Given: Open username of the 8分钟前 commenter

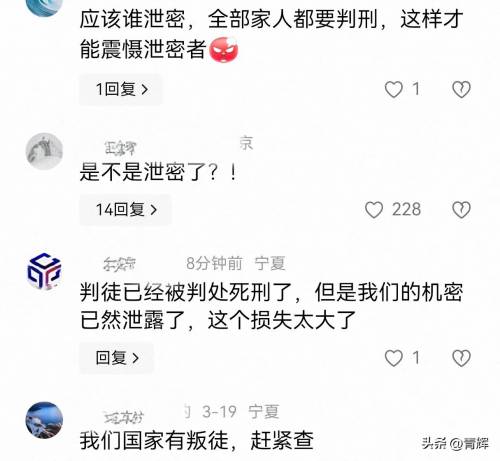Looking at the screenshot, I should [120, 264].
